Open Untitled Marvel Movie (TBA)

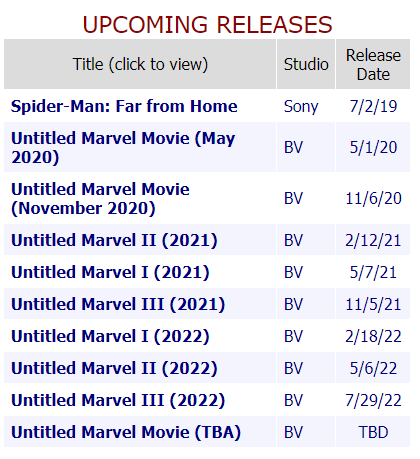(x=126, y=432)
